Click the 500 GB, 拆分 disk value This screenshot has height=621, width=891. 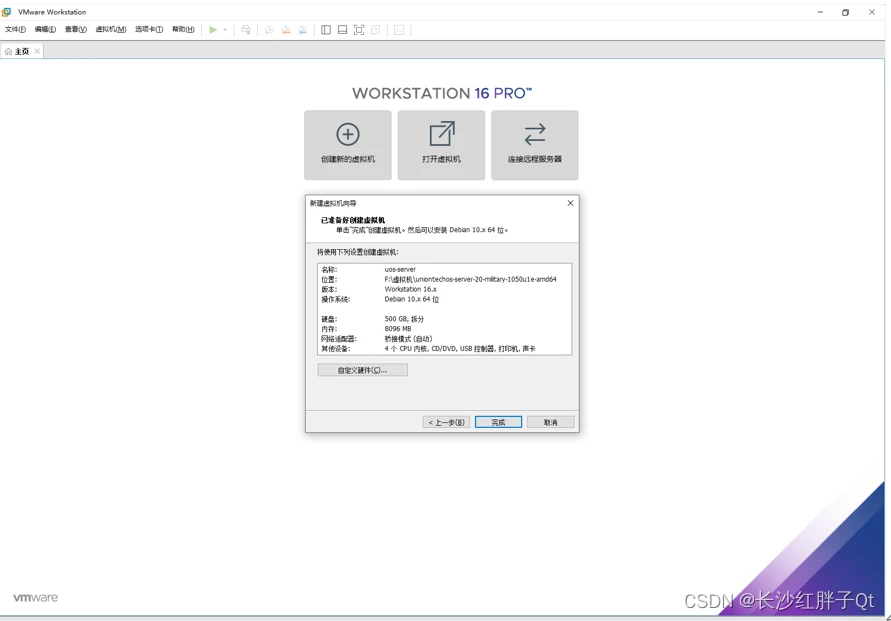click(404, 319)
